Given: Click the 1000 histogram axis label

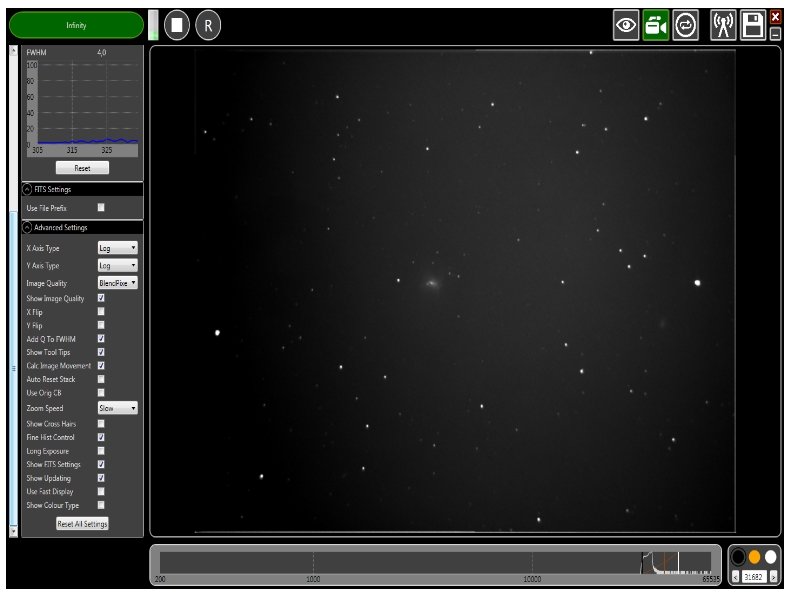Looking at the screenshot, I should [313, 579].
